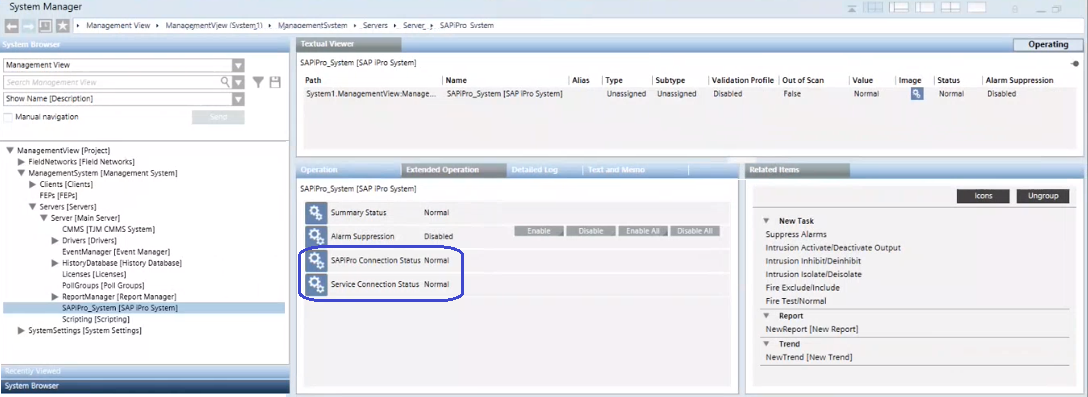Click the search magnifier icon in System Browser
Screen dimensions: 1088x397
[226, 82]
